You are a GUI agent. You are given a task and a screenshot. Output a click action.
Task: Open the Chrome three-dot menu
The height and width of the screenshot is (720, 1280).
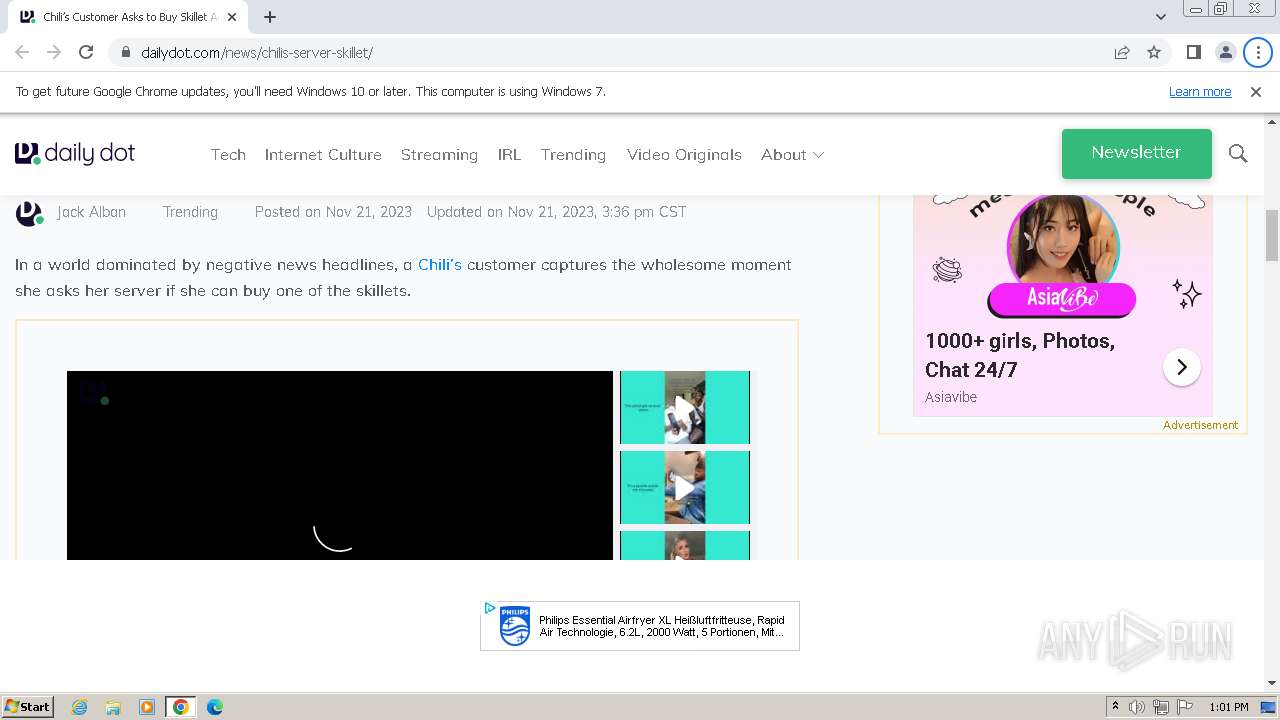tap(1258, 52)
